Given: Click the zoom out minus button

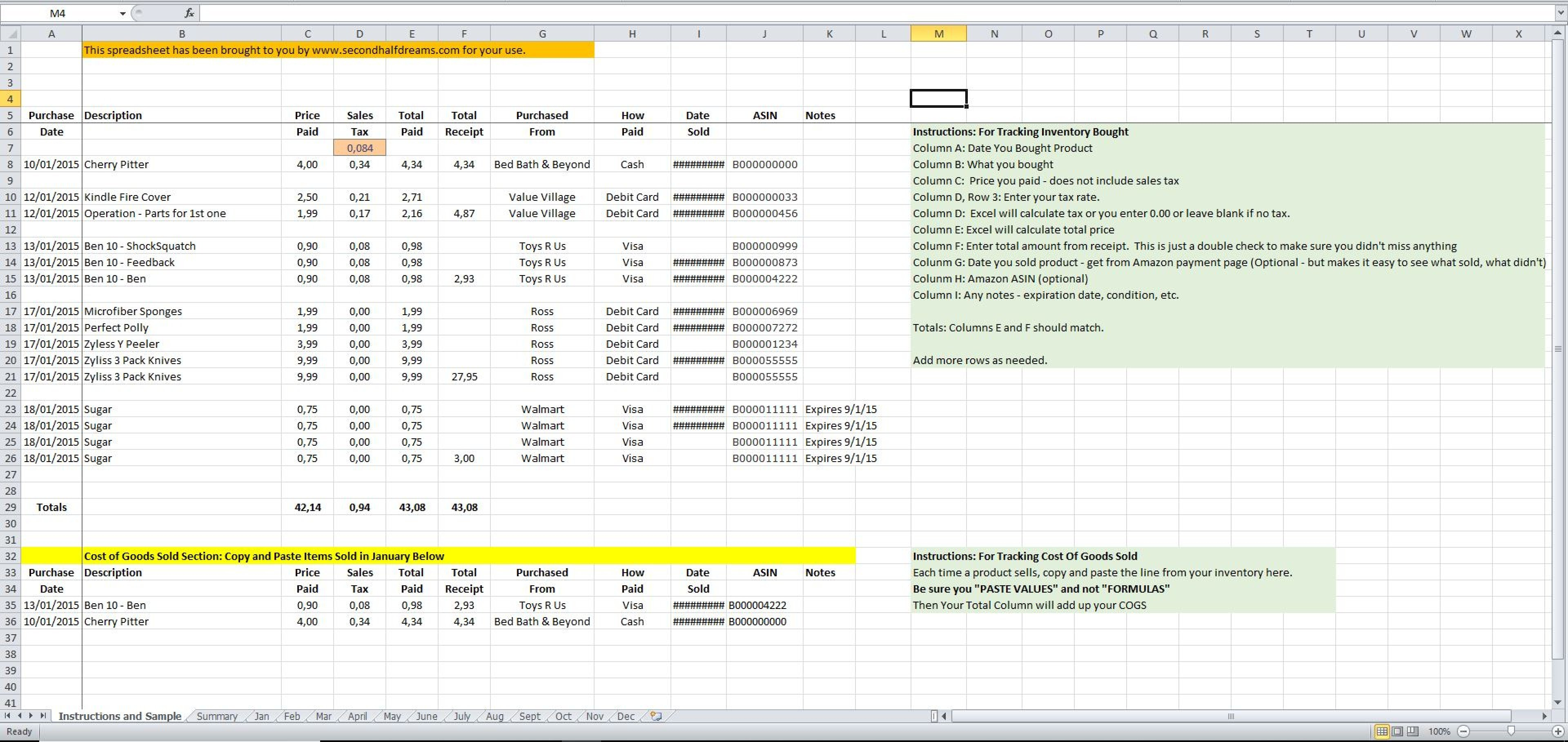Looking at the screenshot, I should (x=1464, y=731).
